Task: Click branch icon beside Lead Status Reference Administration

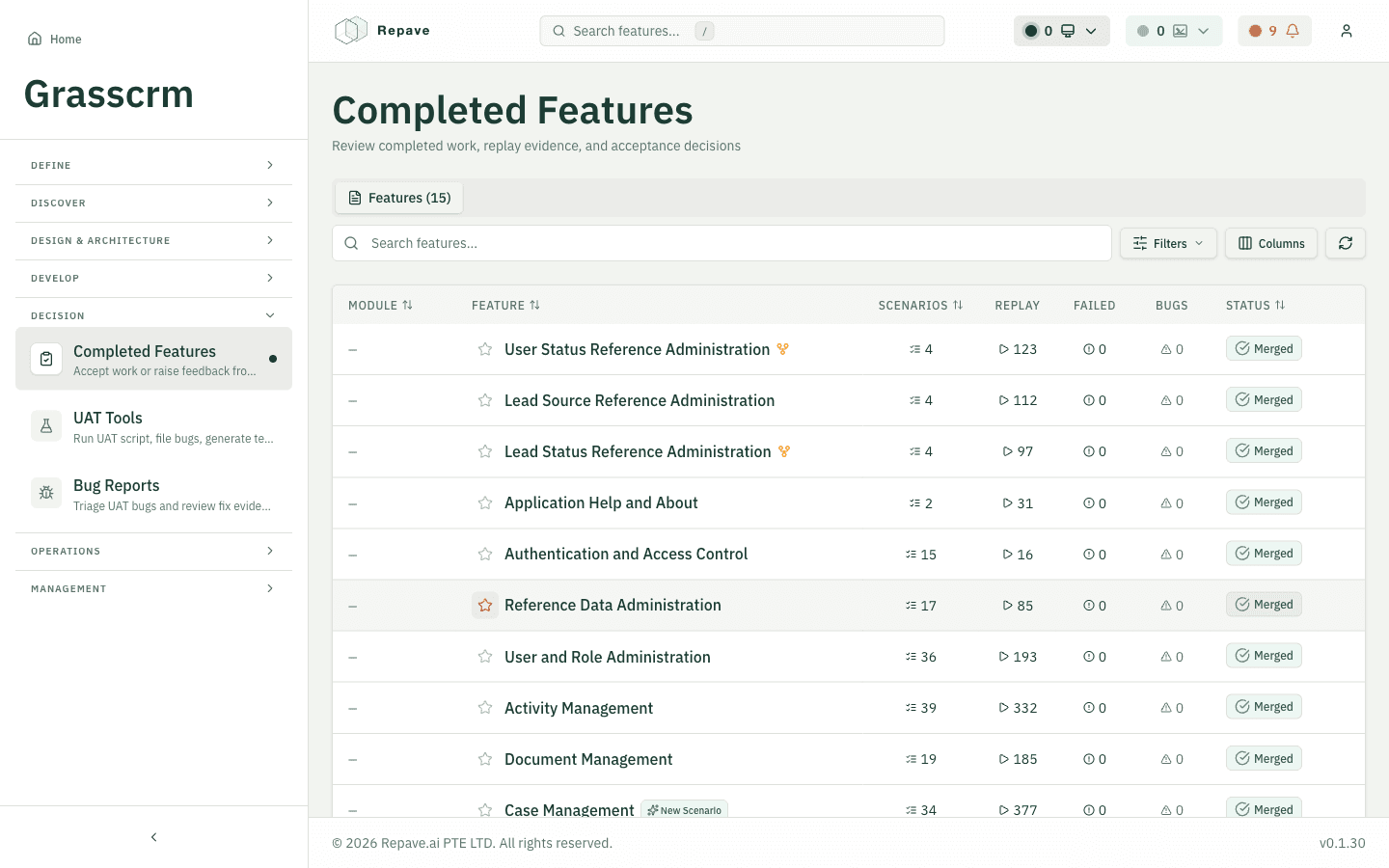Action: (784, 451)
